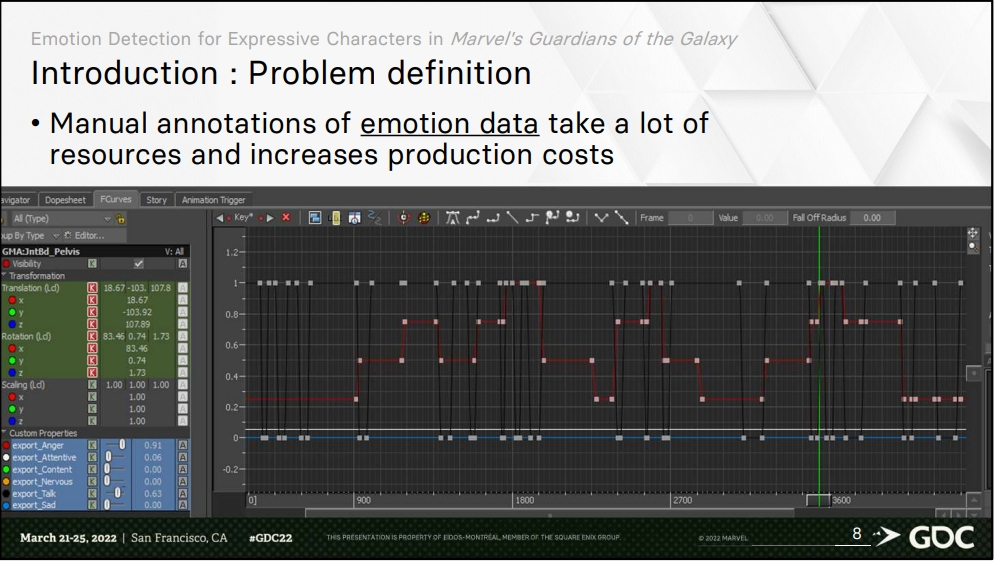Click the first clock-tangent icon in the toolbar

tap(552, 217)
